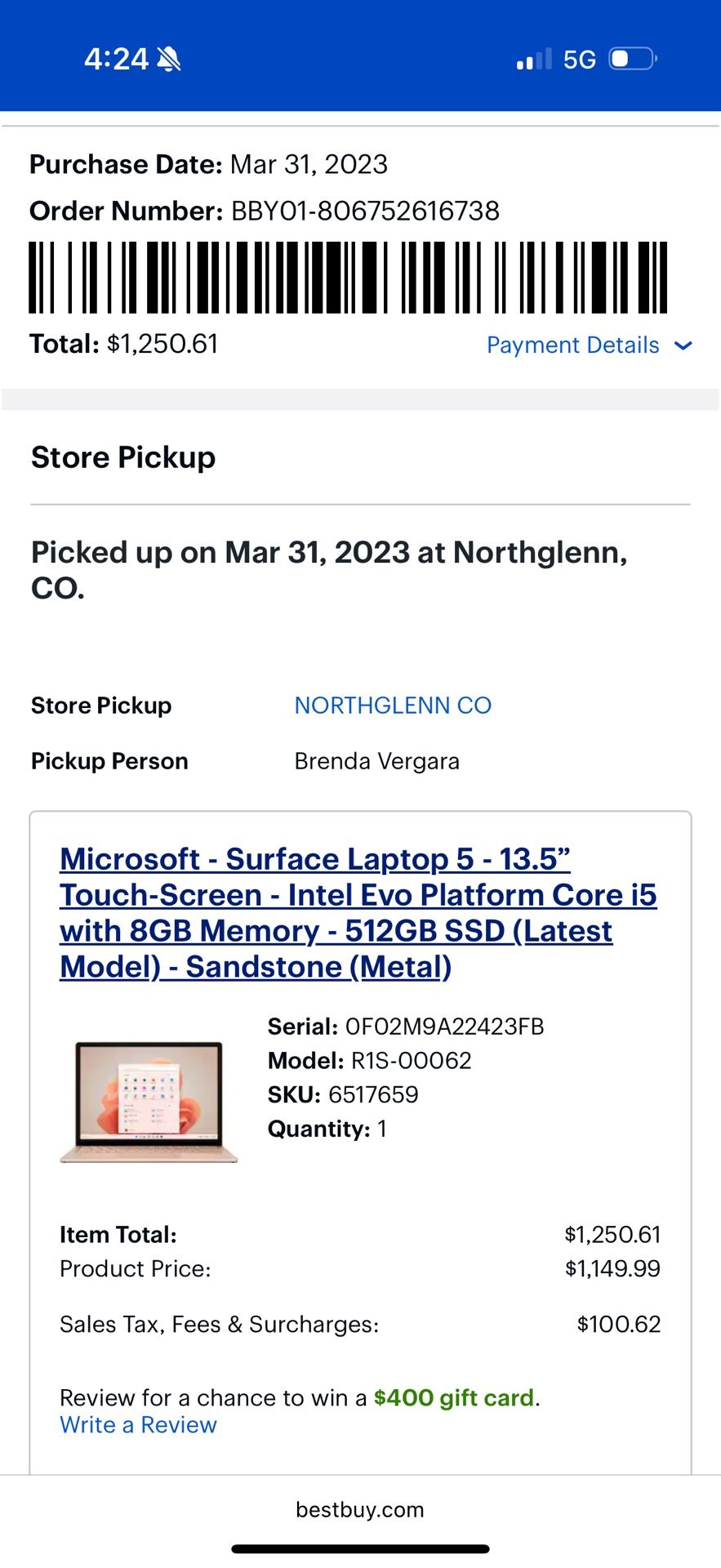Collapse the Payment Details chevron
The height and width of the screenshot is (1568, 721).
683,345
